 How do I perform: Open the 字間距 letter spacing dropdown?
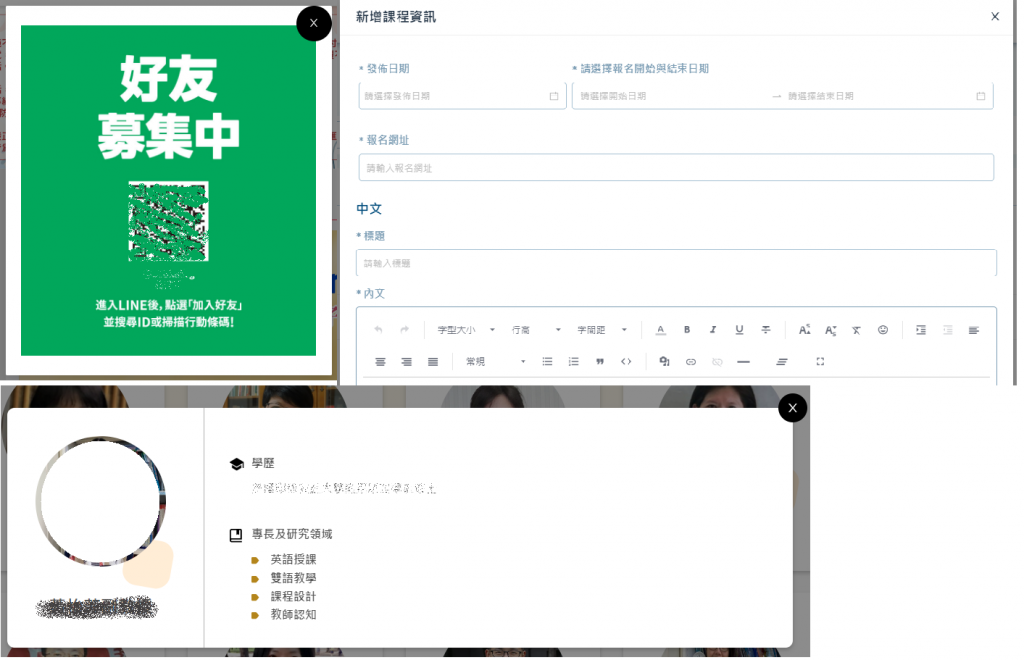[x=602, y=330]
